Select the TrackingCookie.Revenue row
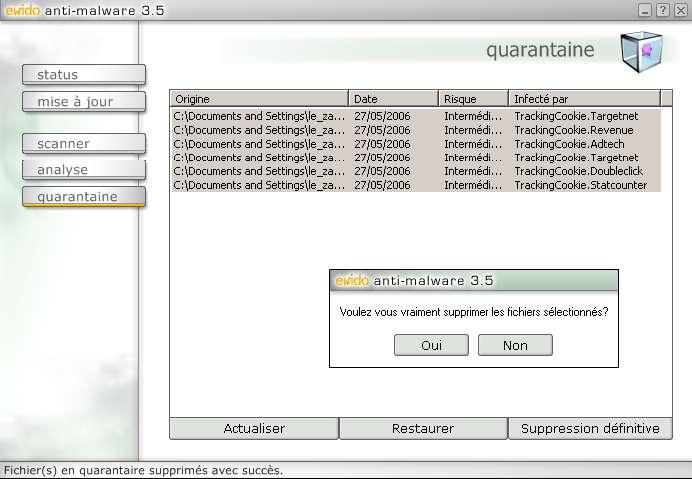This screenshot has height=479, width=692. coord(416,130)
